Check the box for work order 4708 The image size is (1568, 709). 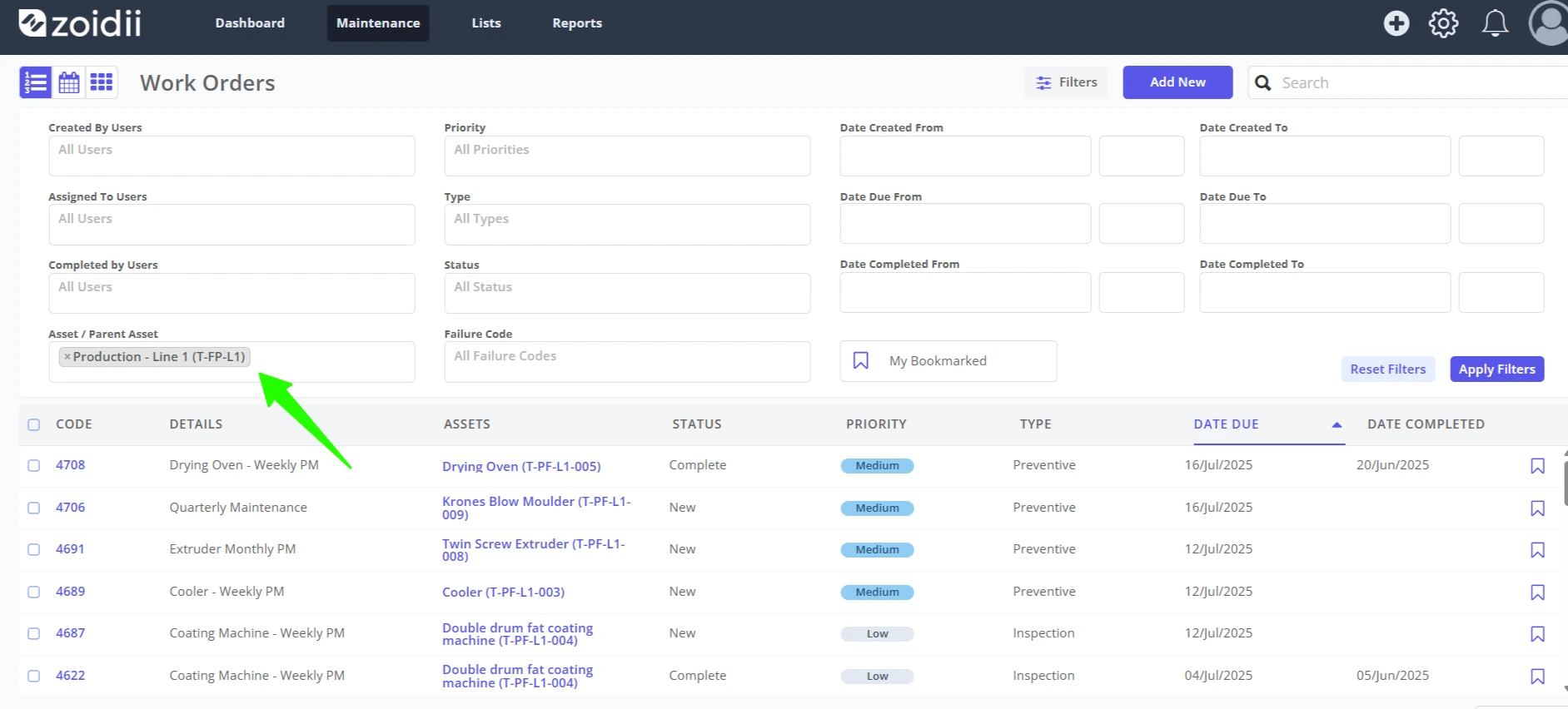pyautogui.click(x=34, y=465)
